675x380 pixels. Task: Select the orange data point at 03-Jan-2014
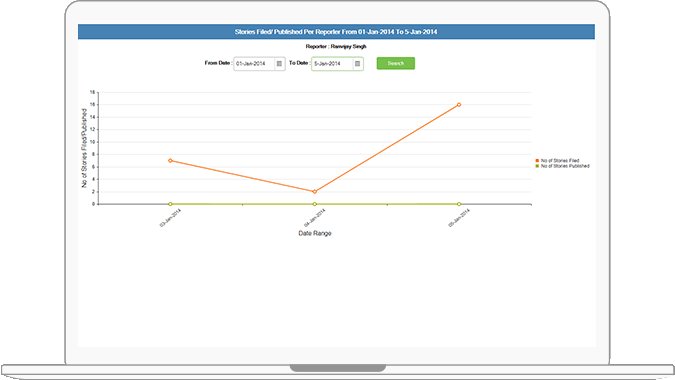pyautogui.click(x=170, y=161)
